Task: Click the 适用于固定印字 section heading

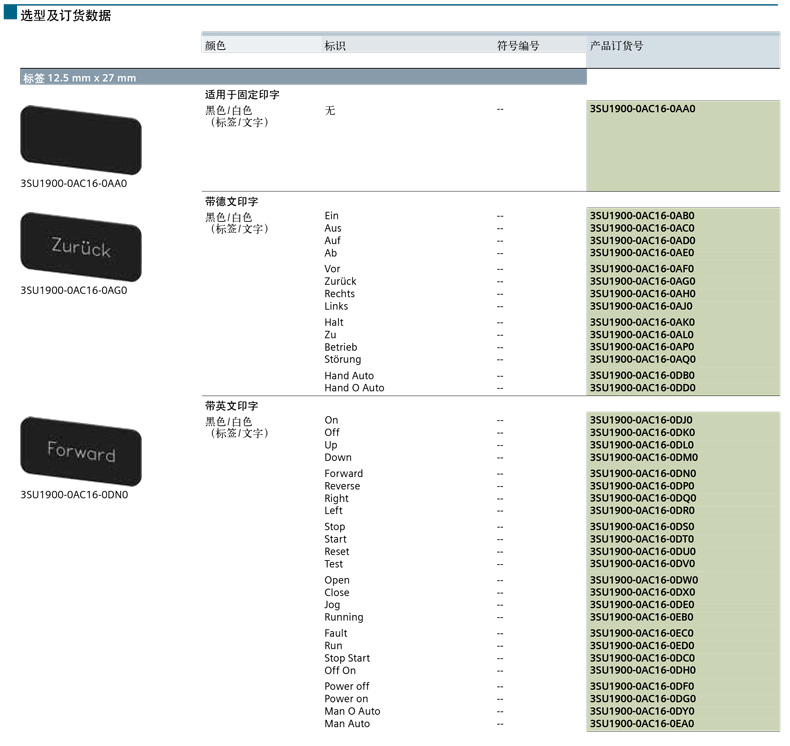Action: [242, 95]
